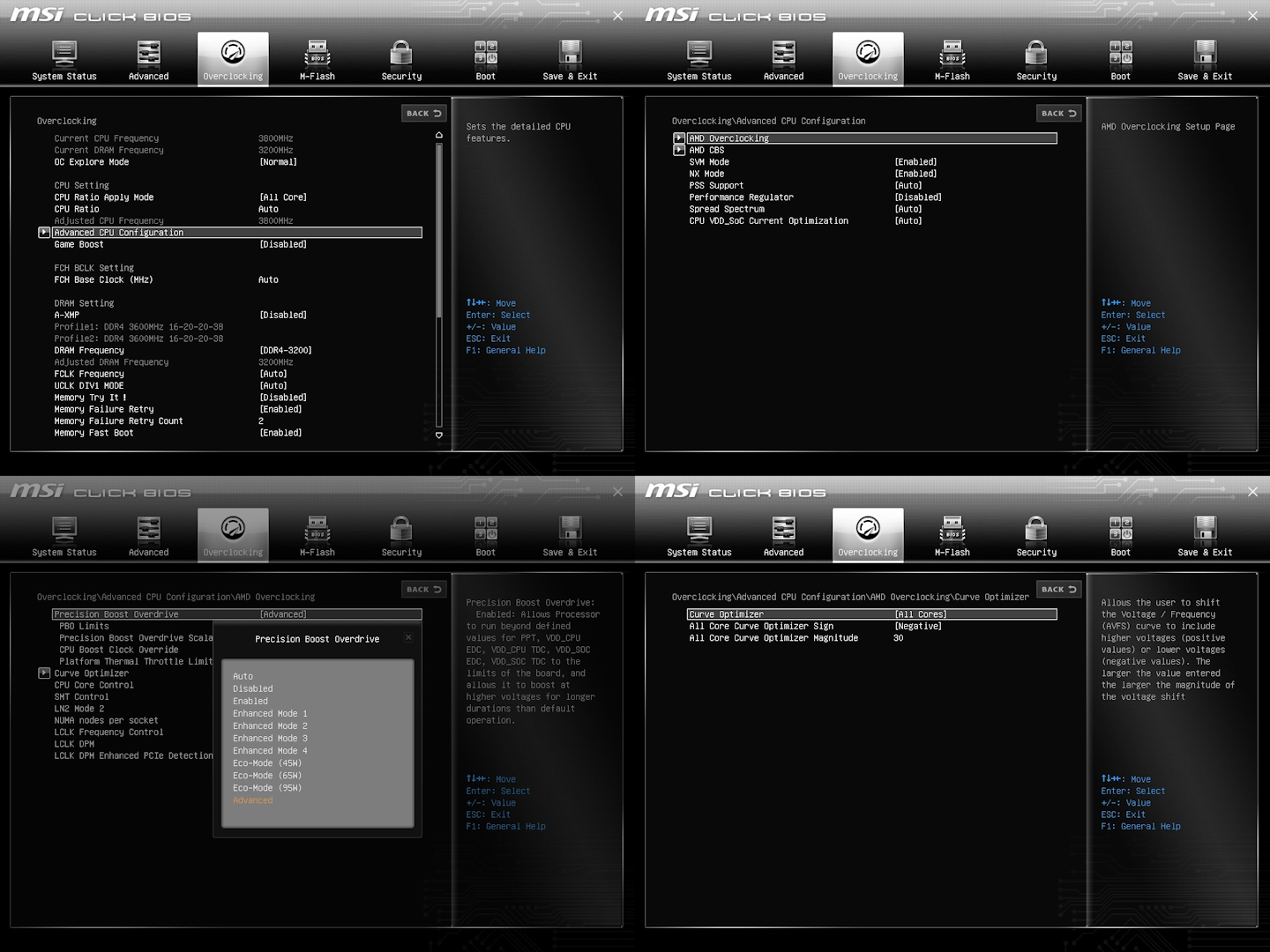The width and height of the screenshot is (1270, 952).
Task: Launch M-Flash in the Curve Optimizer window
Action: click(x=952, y=536)
